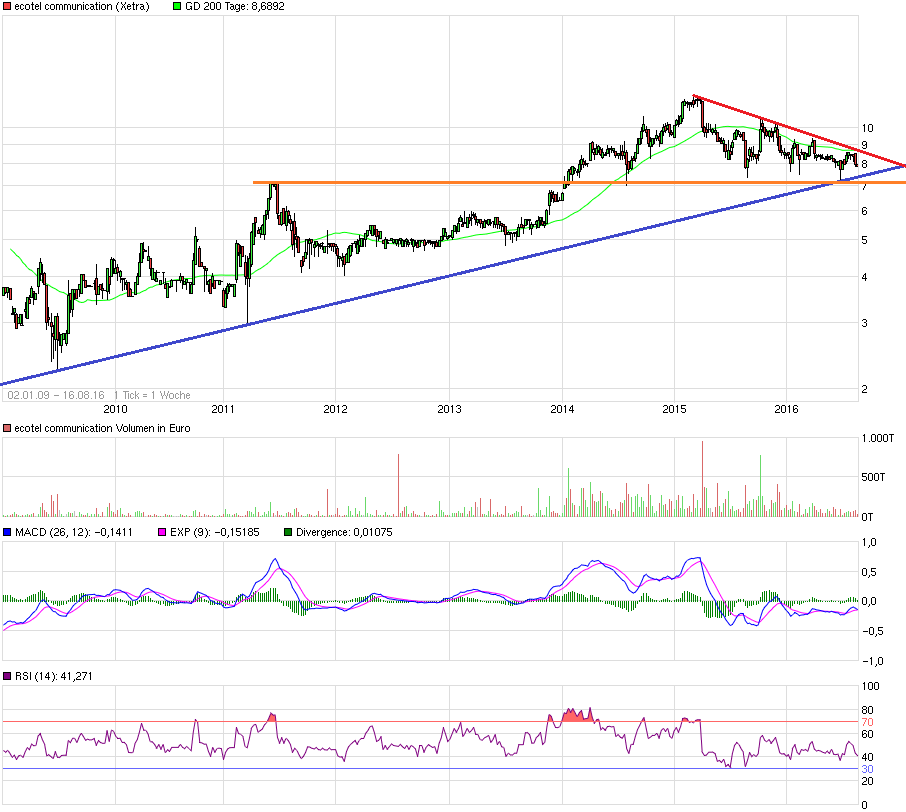Image resolution: width=906 pixels, height=812 pixels.
Task: Click the 'Divergence: 0,01075' label
Action: click(344, 532)
